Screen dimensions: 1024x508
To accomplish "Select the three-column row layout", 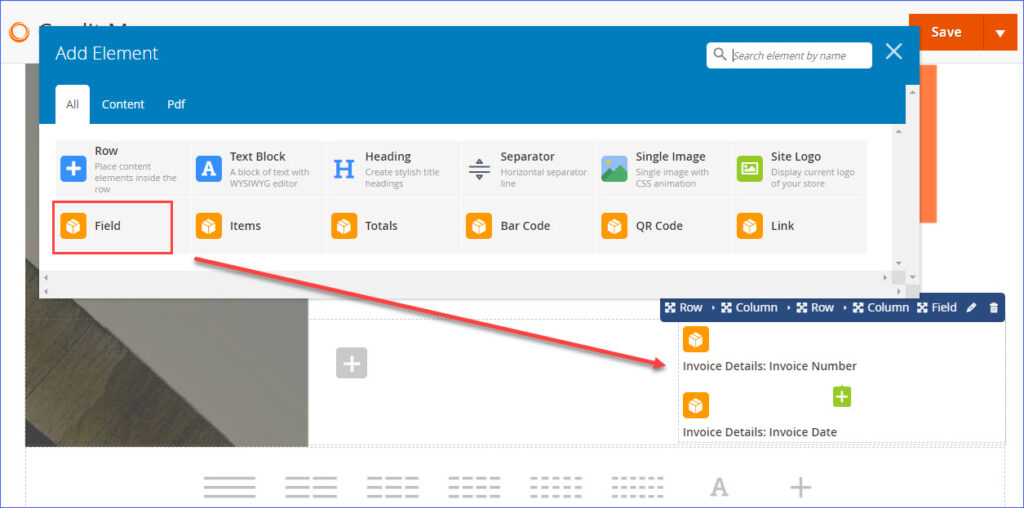I will 392,487.
